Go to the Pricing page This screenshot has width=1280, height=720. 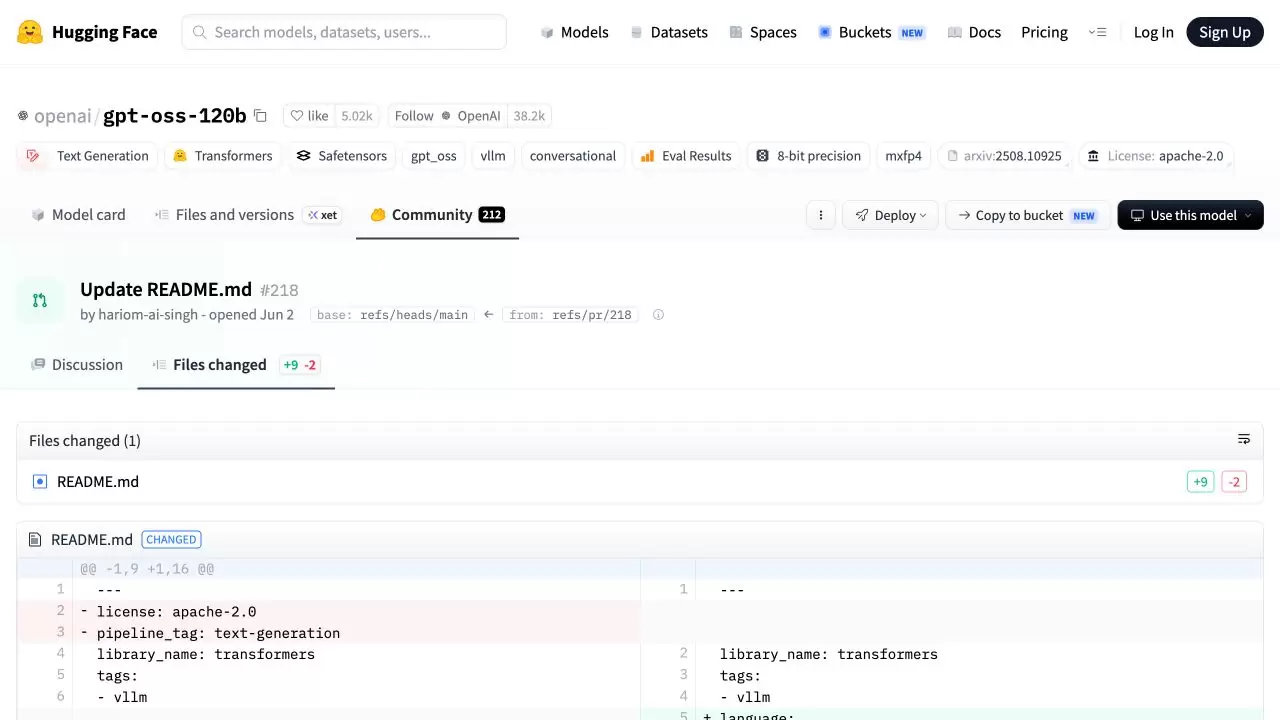[x=1044, y=32]
